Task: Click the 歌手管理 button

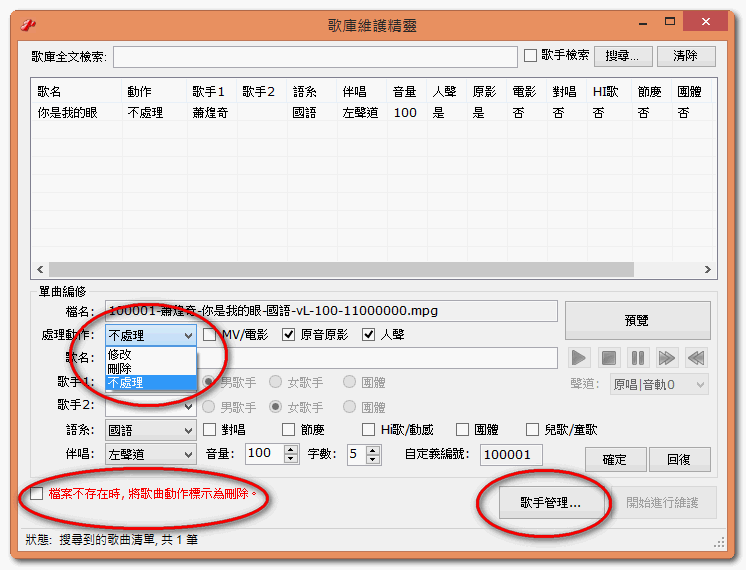Action: 549,503
